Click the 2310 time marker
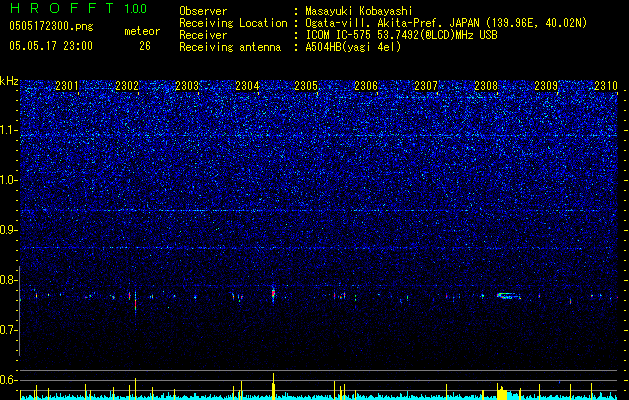The image size is (629, 400). [x=606, y=85]
